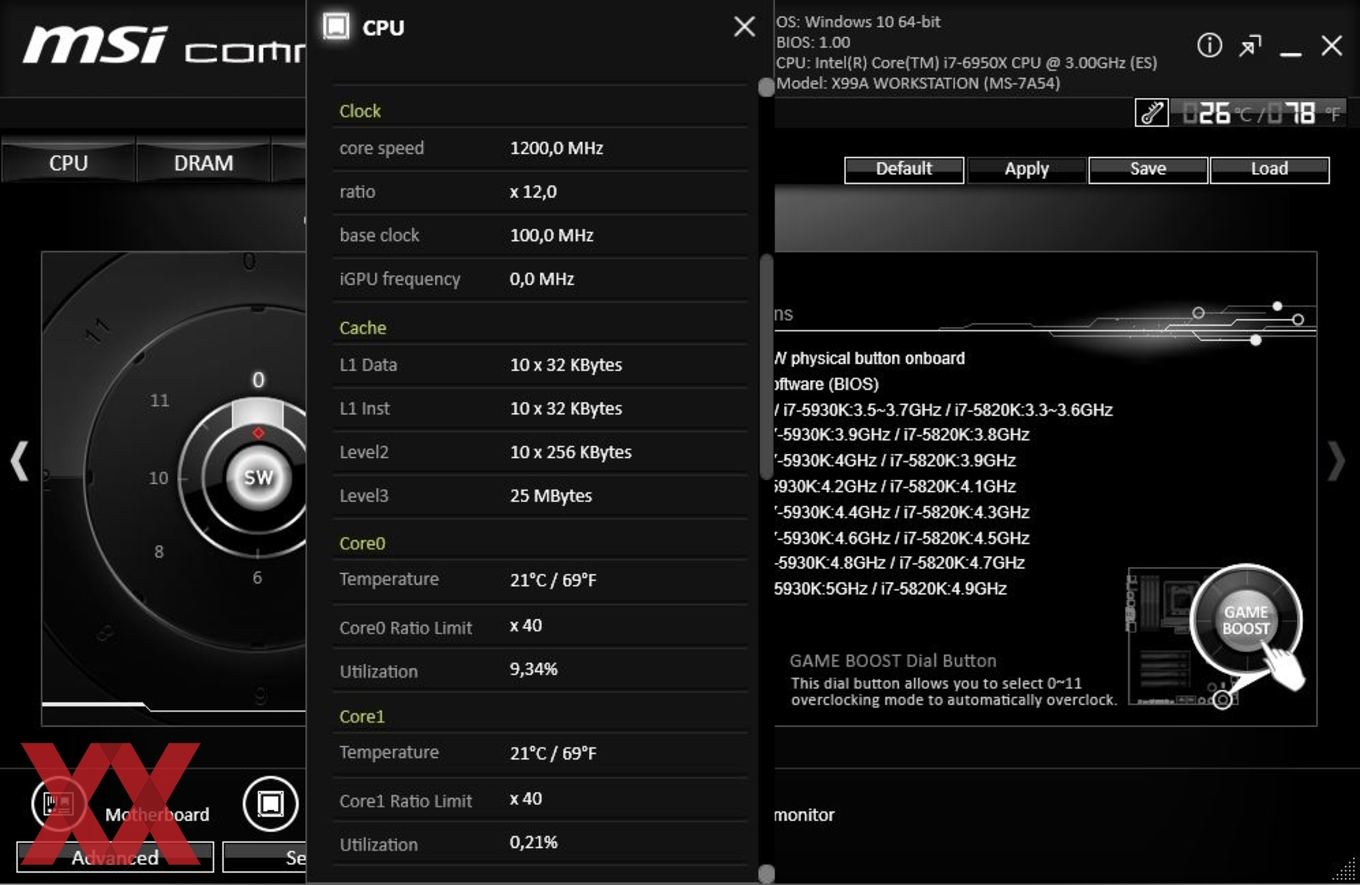
Task: Open the Motherboard info icon
Action: pos(58,803)
